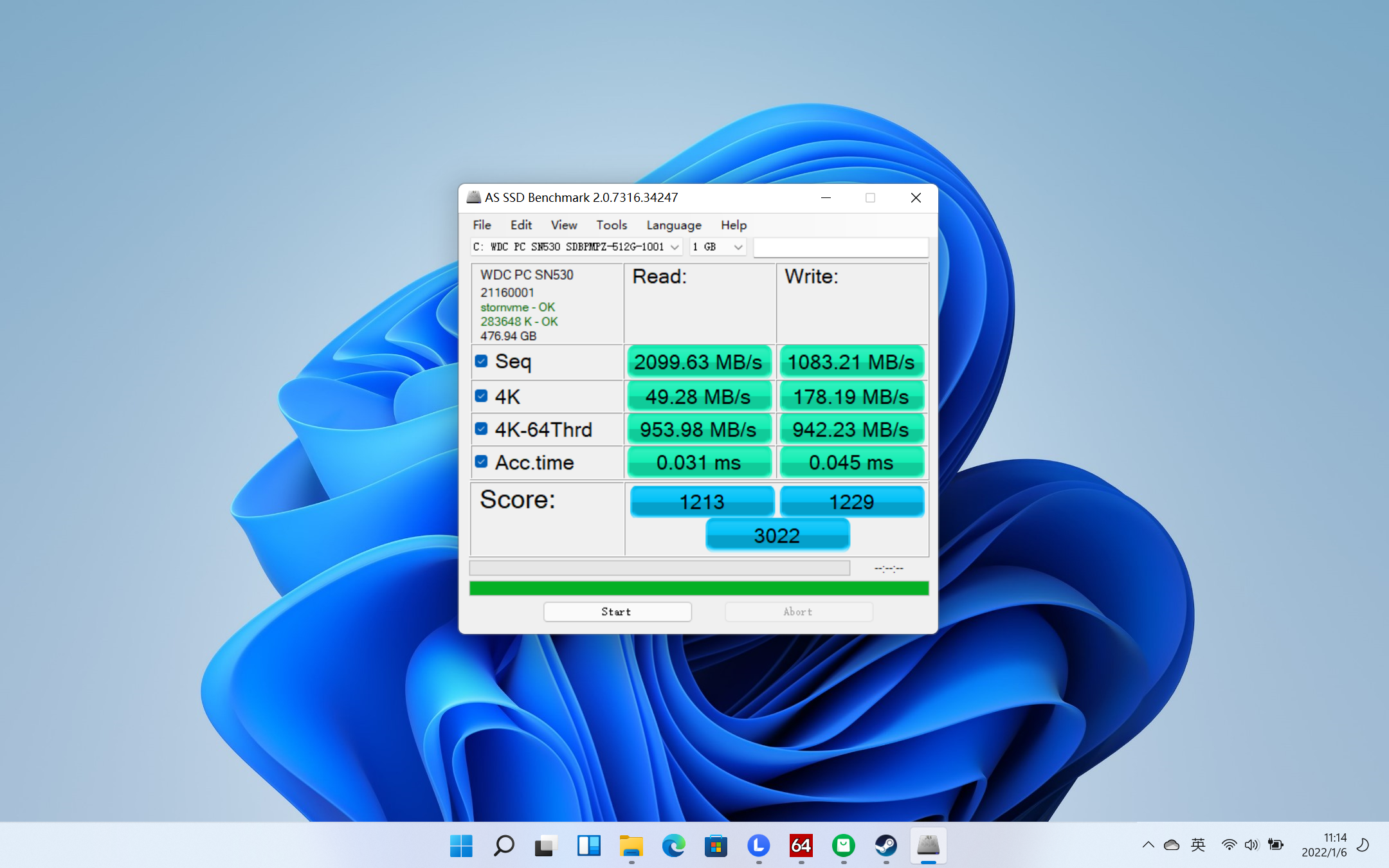Viewport: 1389px width, 868px height.
Task: Switch input language indicator 英
Action: pos(1198,845)
